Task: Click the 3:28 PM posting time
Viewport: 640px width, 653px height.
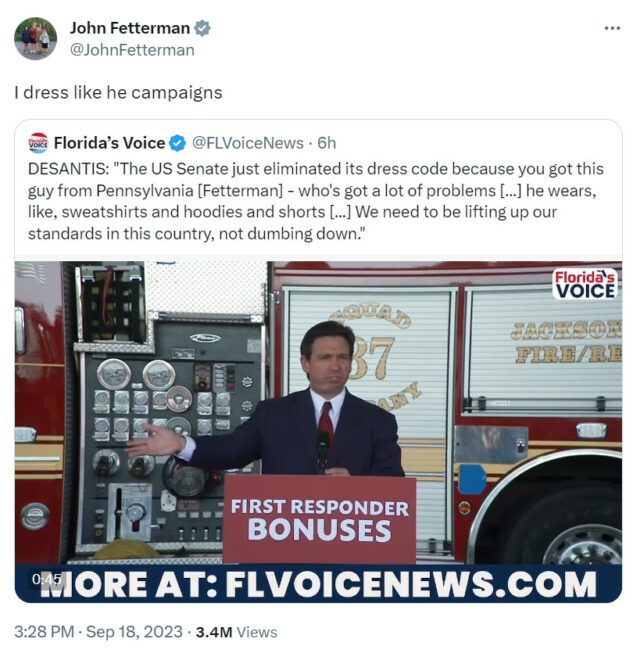Action: click(44, 632)
